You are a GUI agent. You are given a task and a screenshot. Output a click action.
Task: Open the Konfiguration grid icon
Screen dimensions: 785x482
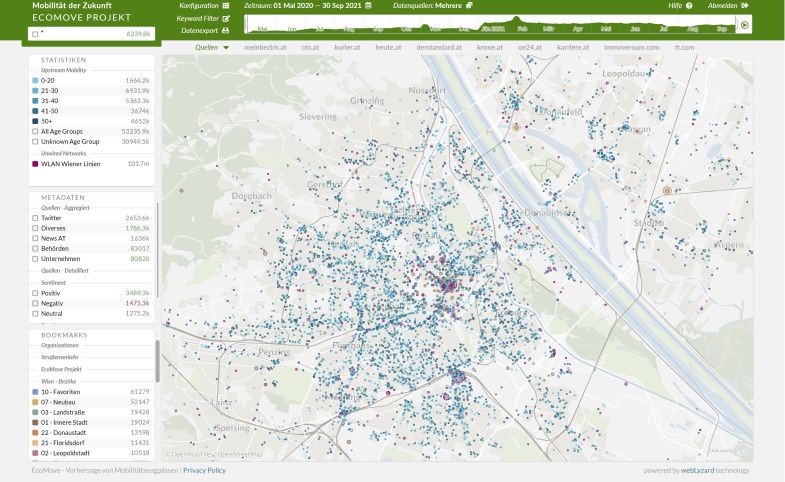pyautogui.click(x=226, y=6)
